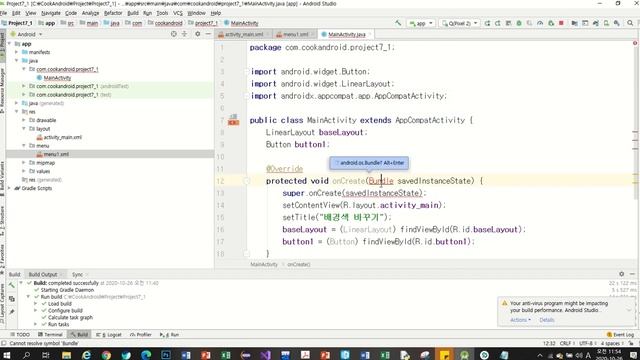Viewport: 640px width, 360px height.
Task: Open Build Variants side tool window
Action: tap(2, 180)
